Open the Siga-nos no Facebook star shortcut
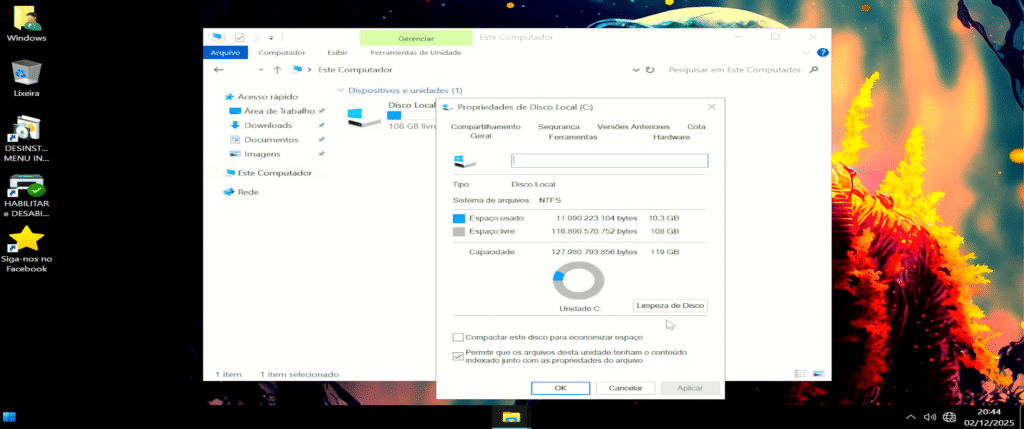The height and width of the screenshot is (429, 1024). click(x=26, y=238)
